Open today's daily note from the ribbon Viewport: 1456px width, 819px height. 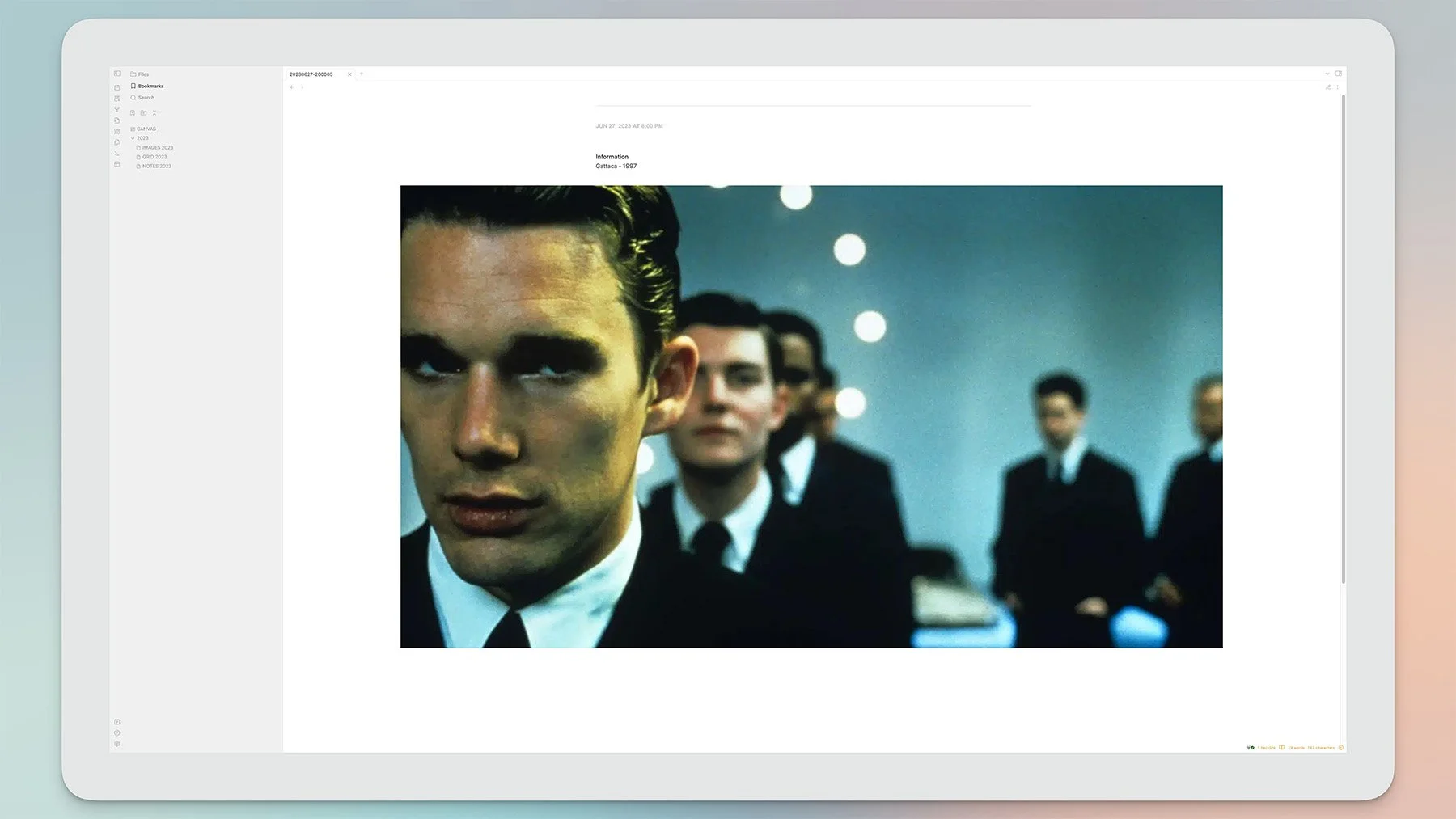pos(117,87)
